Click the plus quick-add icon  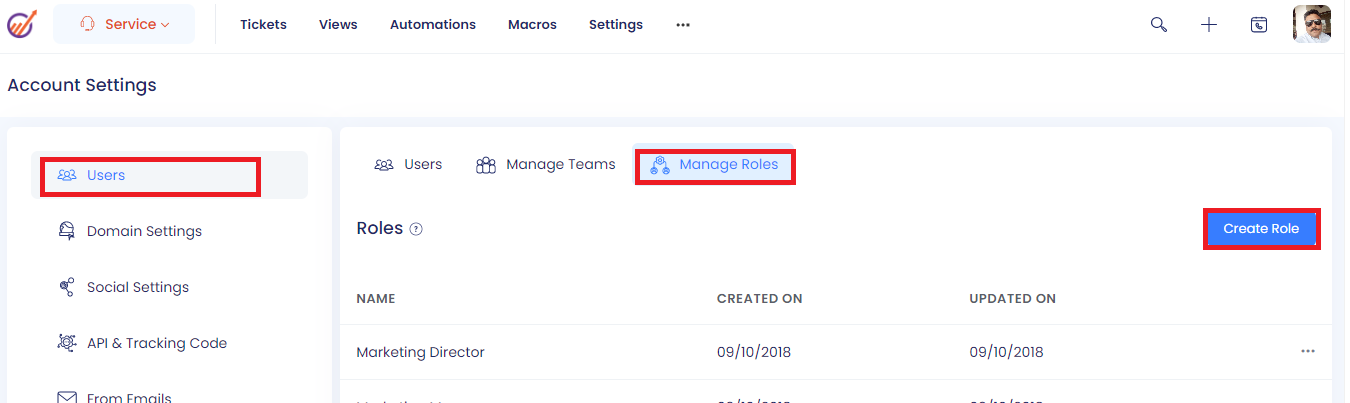[1209, 25]
